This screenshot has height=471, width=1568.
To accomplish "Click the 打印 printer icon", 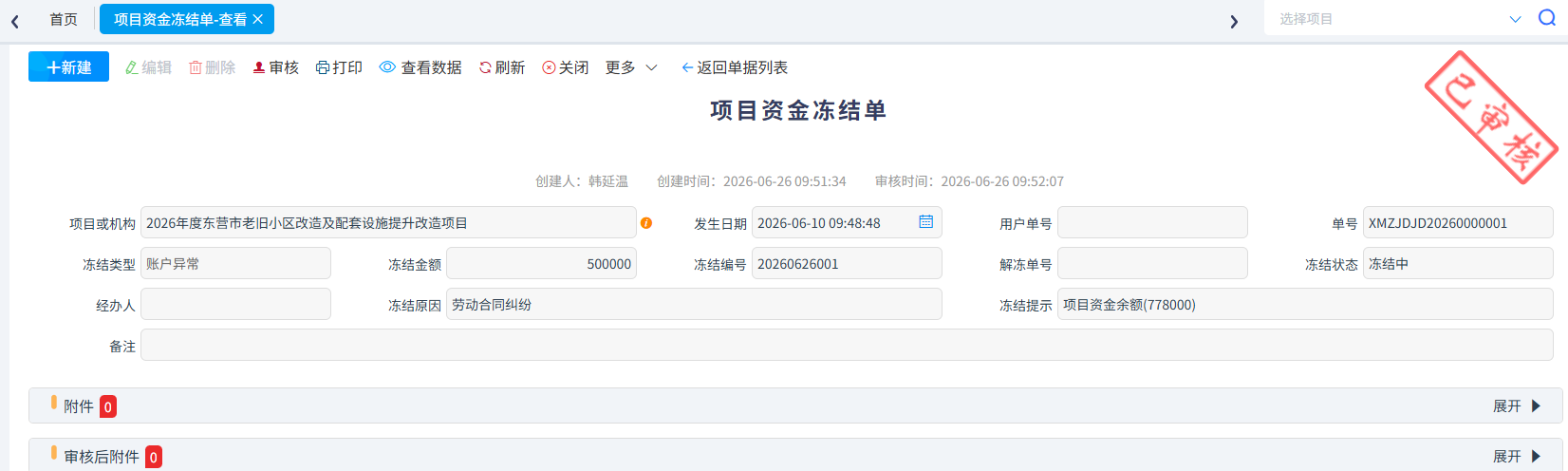I will [323, 67].
